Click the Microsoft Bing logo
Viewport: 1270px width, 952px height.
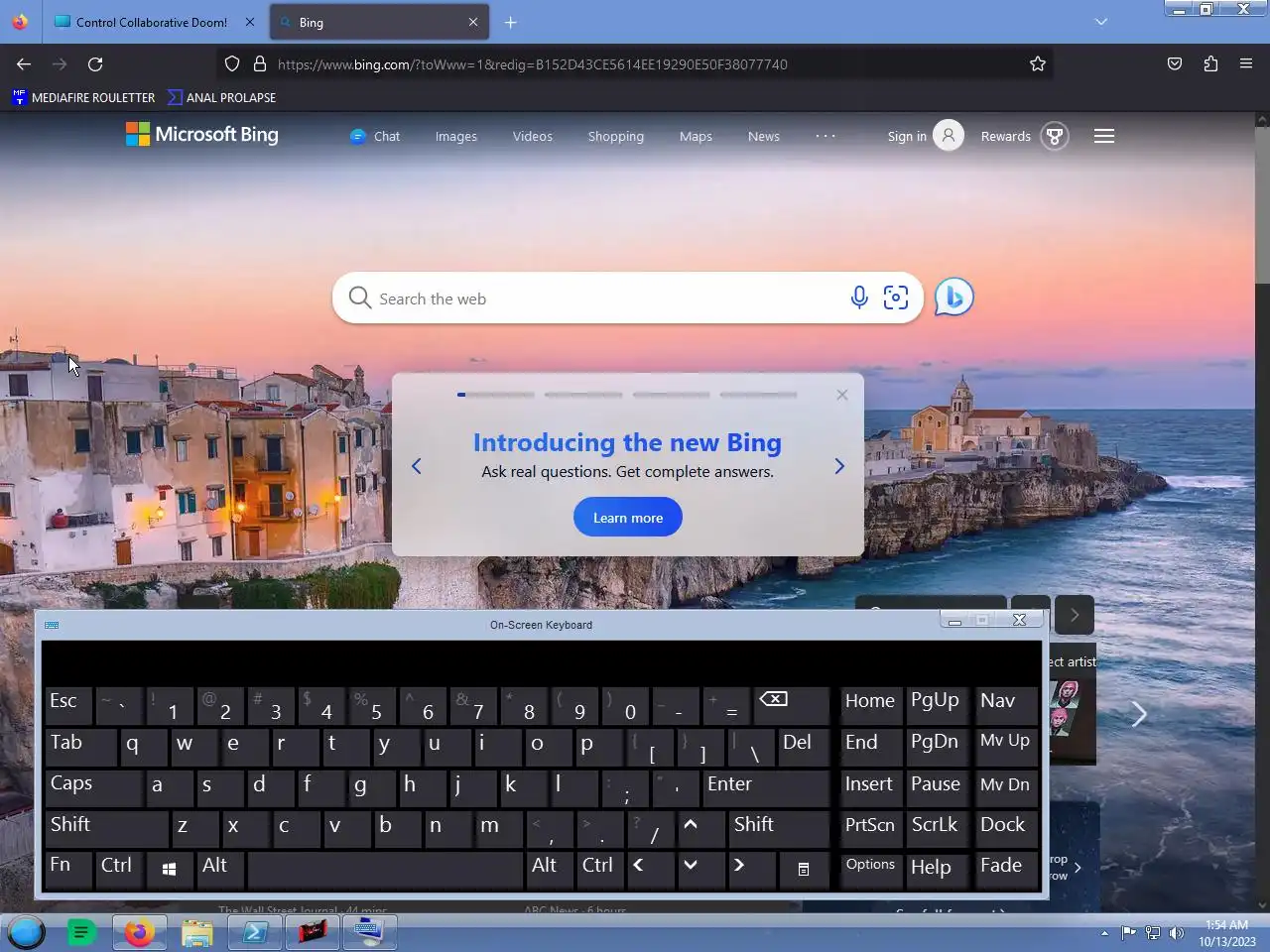pyautogui.click(x=202, y=134)
